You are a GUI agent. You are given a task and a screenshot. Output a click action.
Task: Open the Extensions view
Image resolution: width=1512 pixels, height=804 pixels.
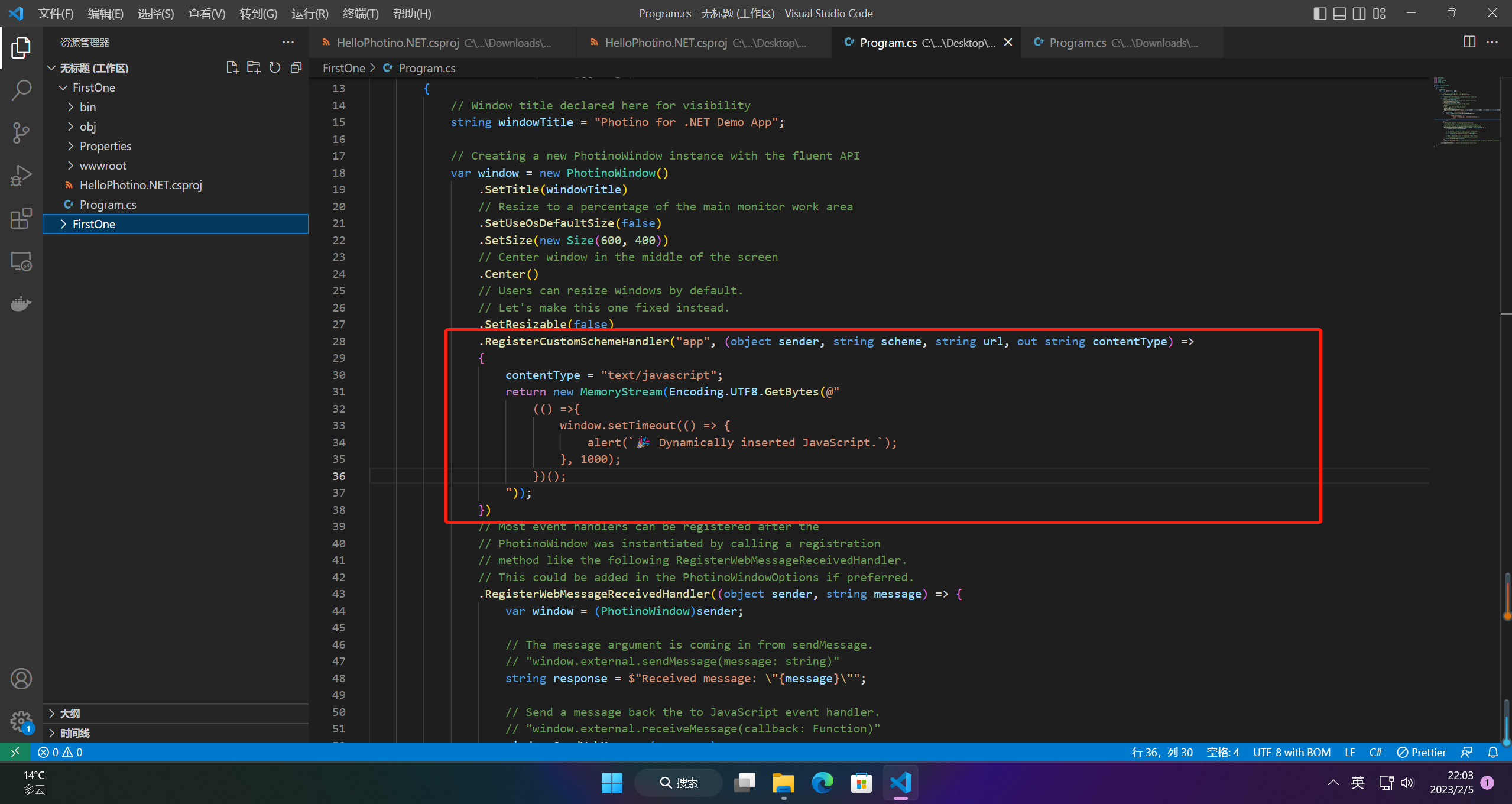pyautogui.click(x=21, y=219)
